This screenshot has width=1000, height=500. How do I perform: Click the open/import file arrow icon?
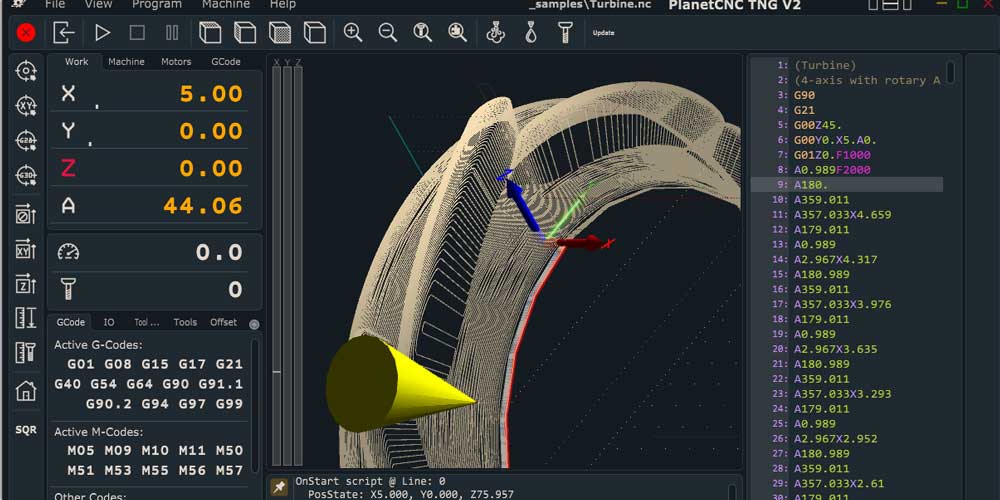tap(64, 33)
